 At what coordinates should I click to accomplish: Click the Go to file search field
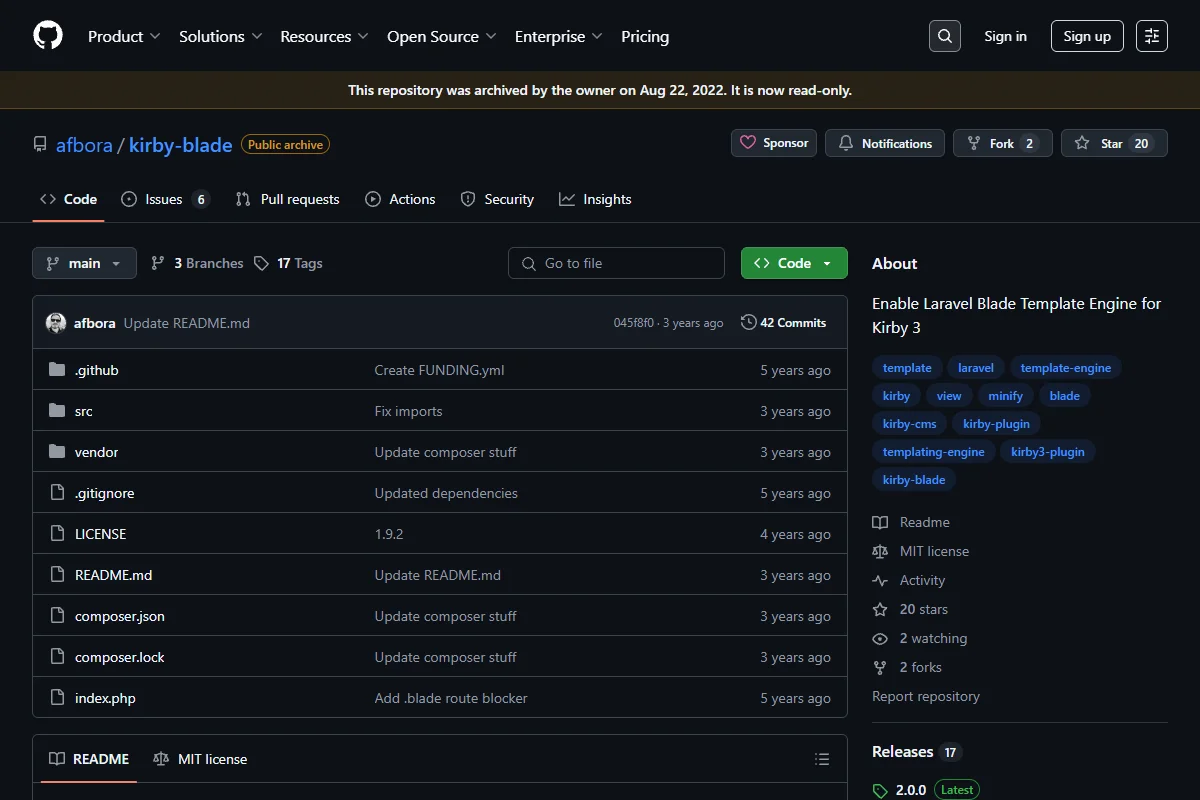[616, 263]
